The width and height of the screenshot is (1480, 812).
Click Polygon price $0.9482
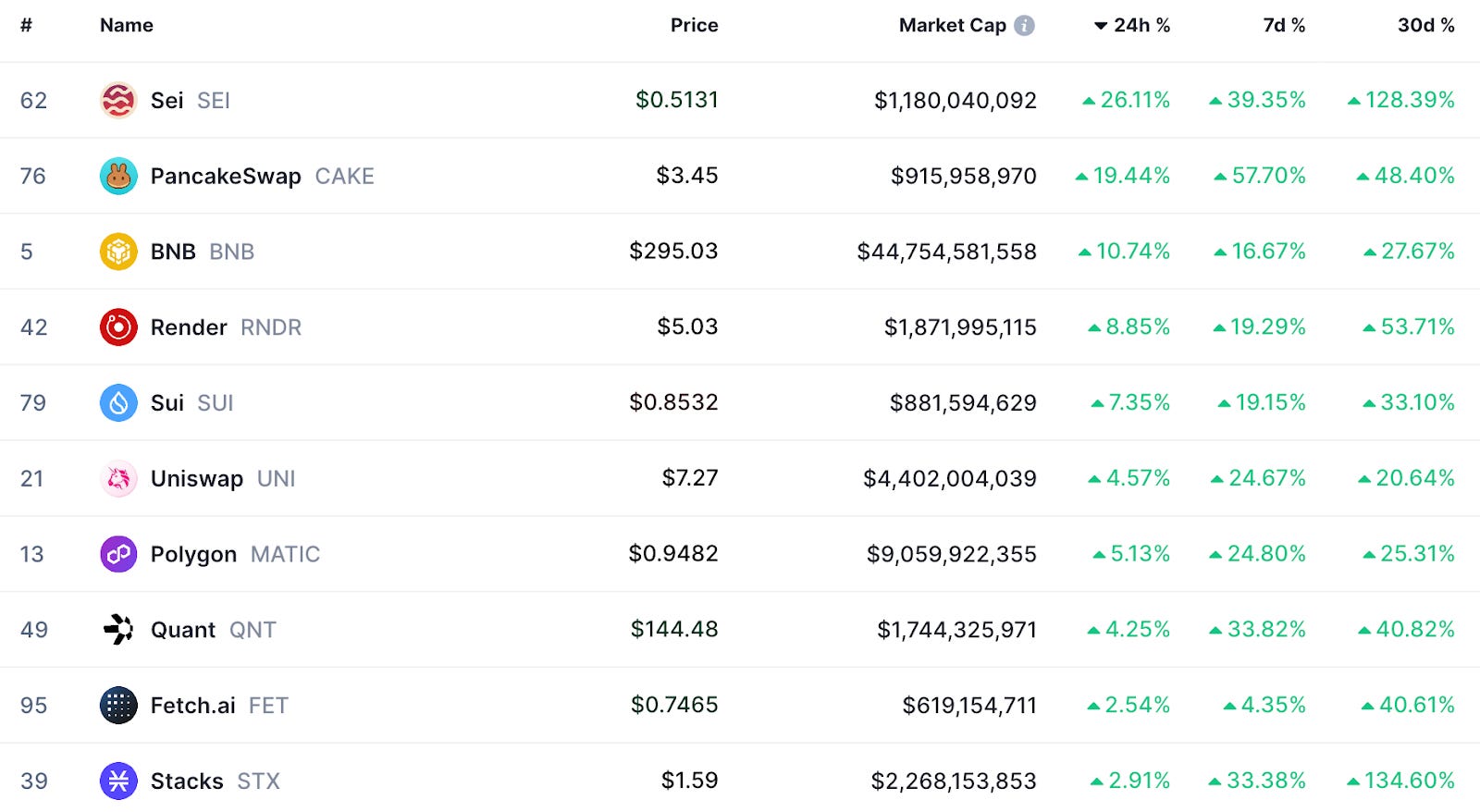[673, 554]
